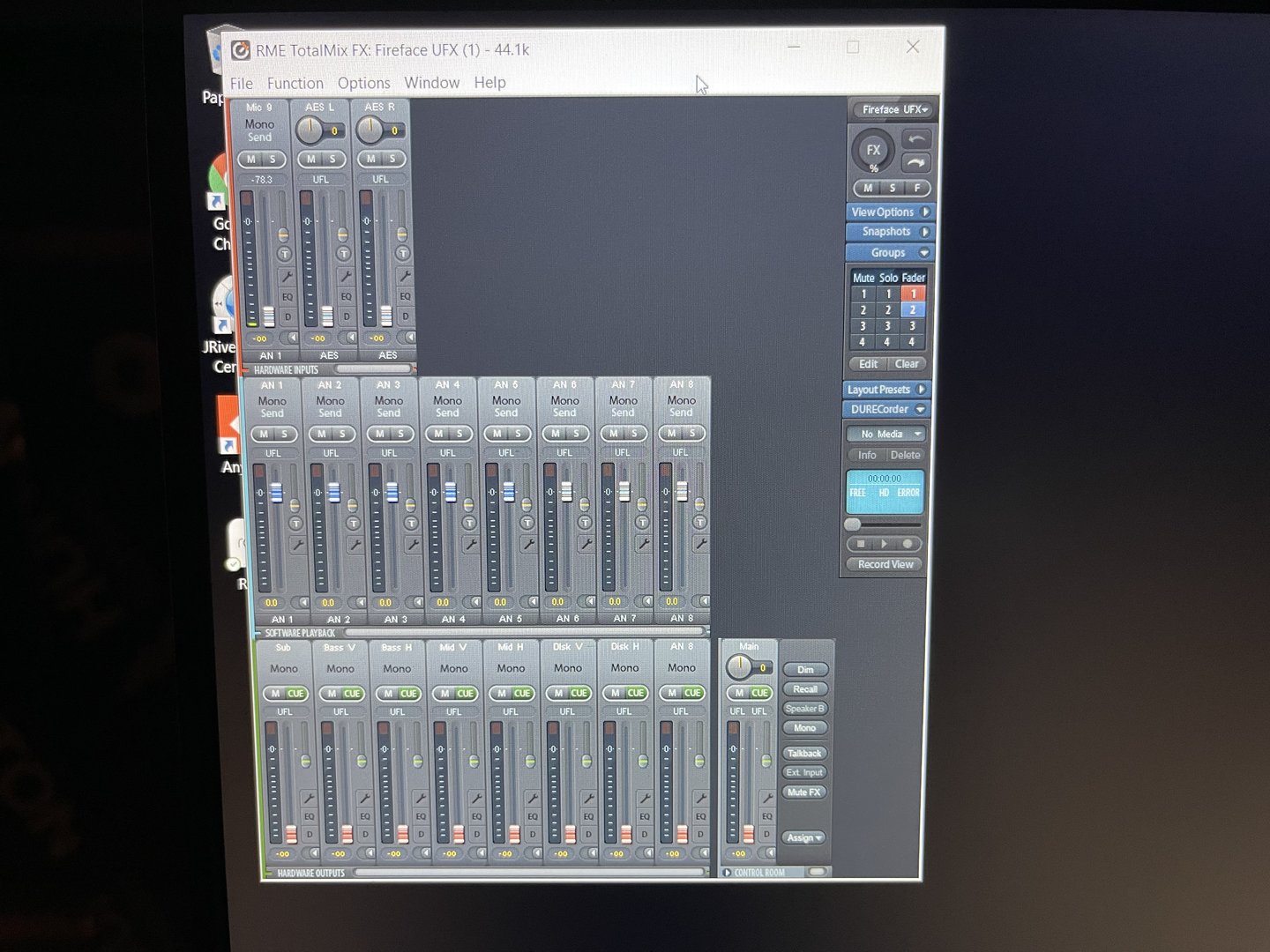This screenshot has width=1270, height=952.
Task: Open EQ panel on Bass V output
Action: (365, 816)
